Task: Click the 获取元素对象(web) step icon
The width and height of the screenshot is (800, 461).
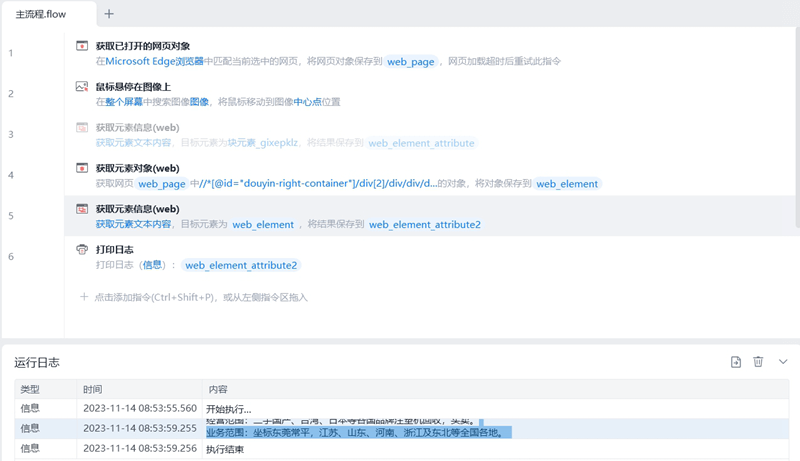Action: click(x=82, y=168)
